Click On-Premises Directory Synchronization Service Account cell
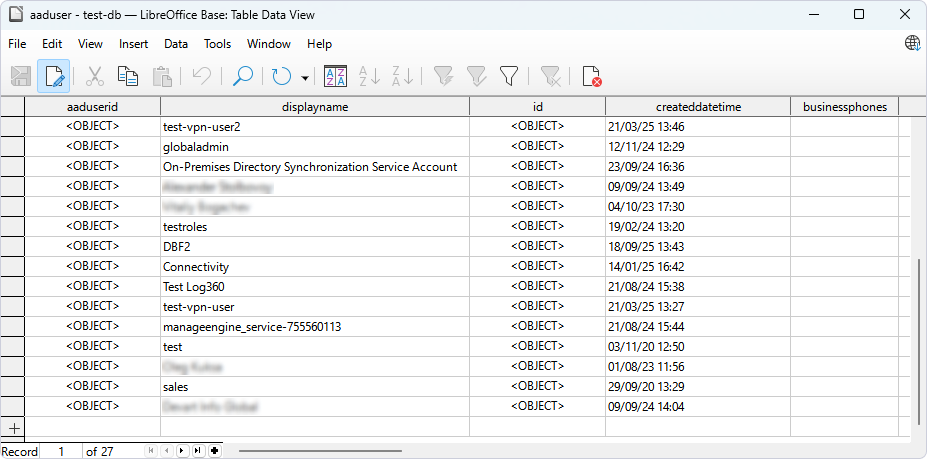This screenshot has width=927, height=459. (315, 167)
